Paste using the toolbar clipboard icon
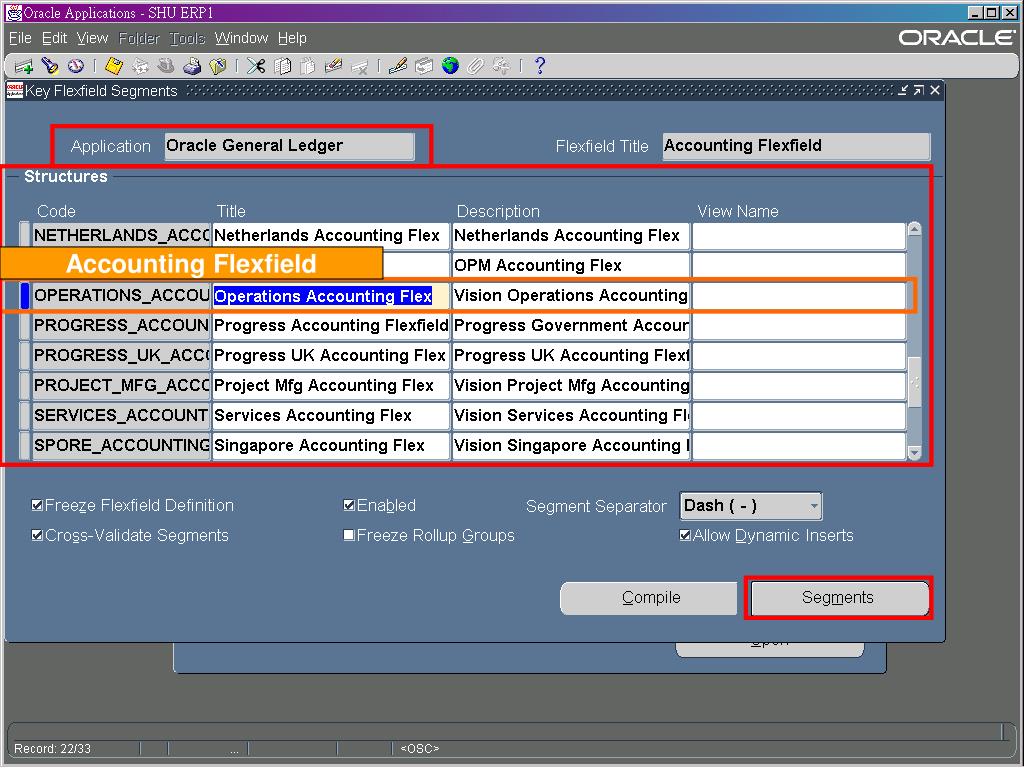This screenshot has height=768, width=1024. click(308, 66)
